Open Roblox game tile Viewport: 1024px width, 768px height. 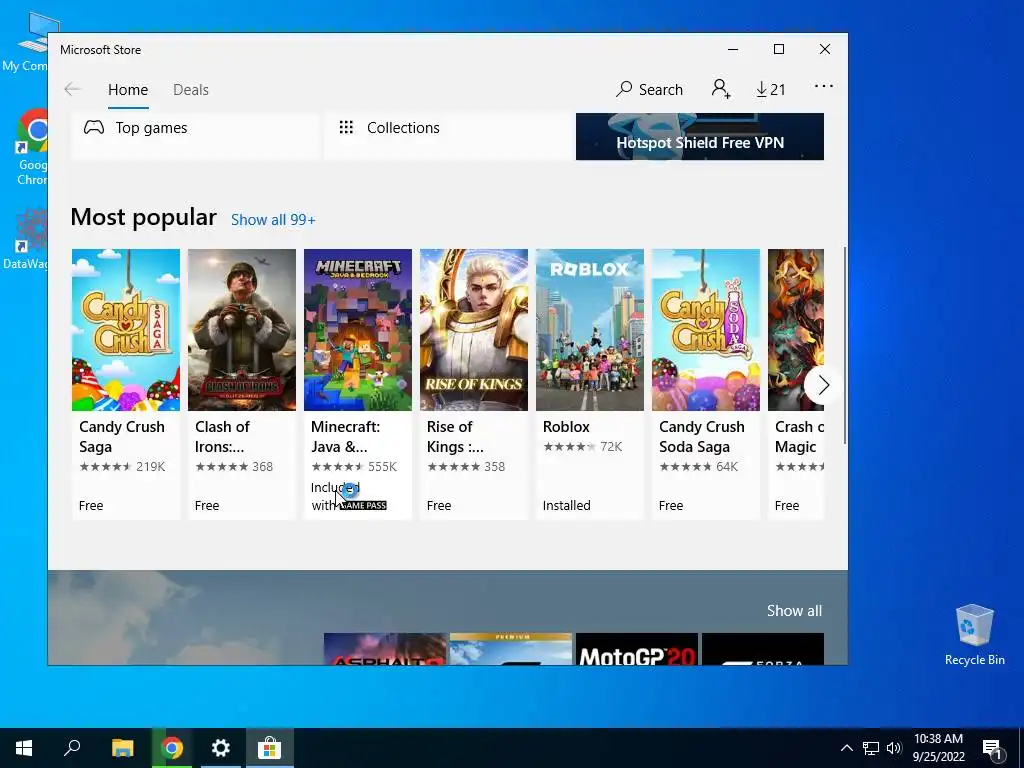[590, 383]
